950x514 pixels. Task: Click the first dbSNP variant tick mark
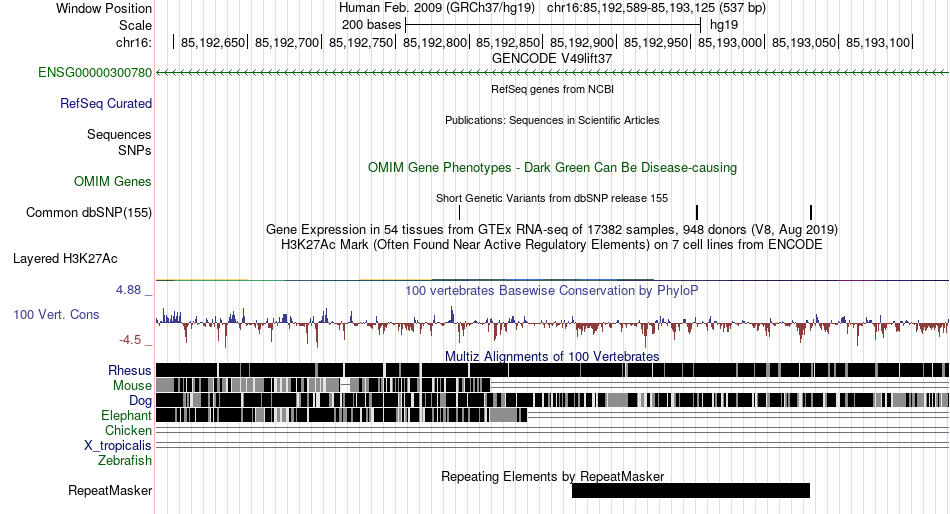(x=459, y=212)
